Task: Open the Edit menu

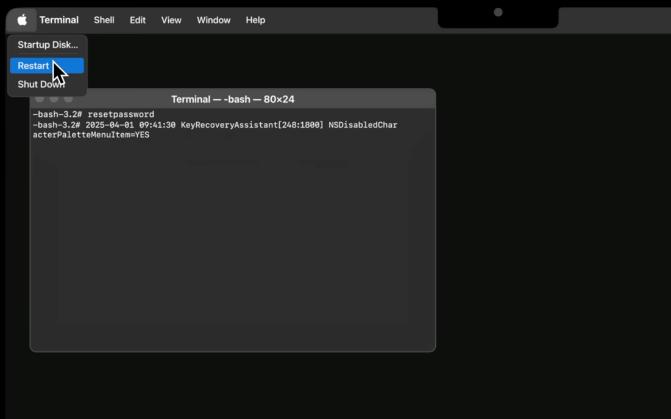Action: tap(137, 20)
